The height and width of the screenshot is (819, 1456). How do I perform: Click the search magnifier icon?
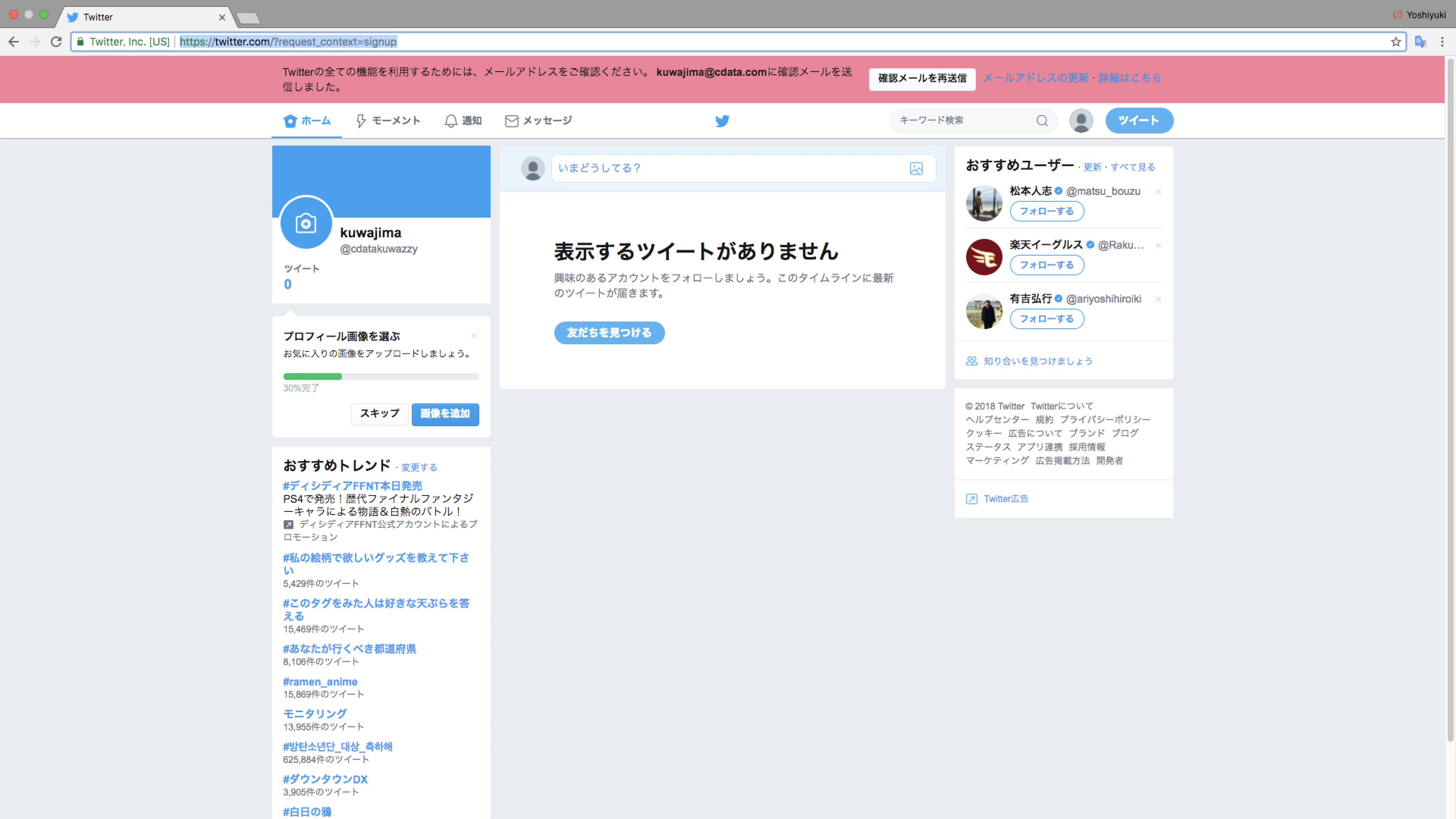(1042, 121)
